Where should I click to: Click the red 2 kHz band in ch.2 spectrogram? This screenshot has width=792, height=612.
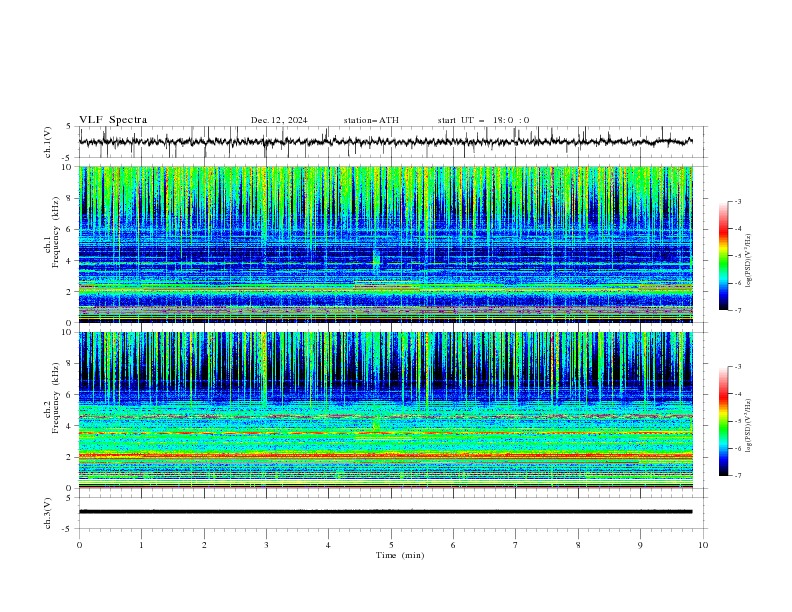(386, 456)
